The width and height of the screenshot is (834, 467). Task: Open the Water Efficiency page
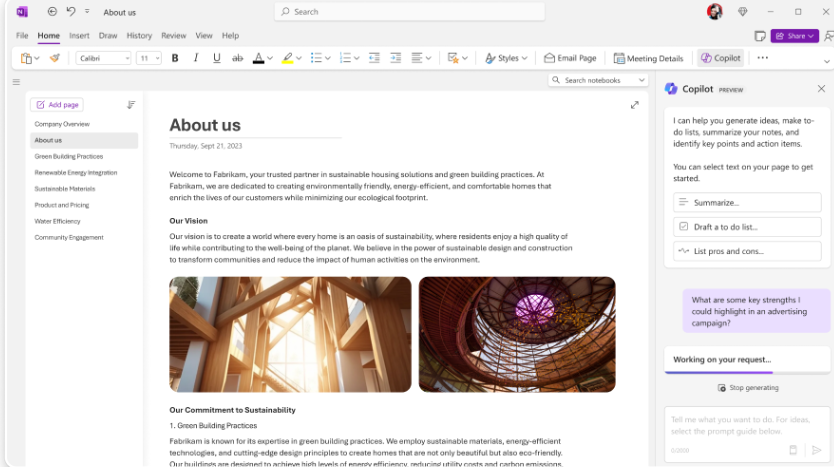(57, 221)
